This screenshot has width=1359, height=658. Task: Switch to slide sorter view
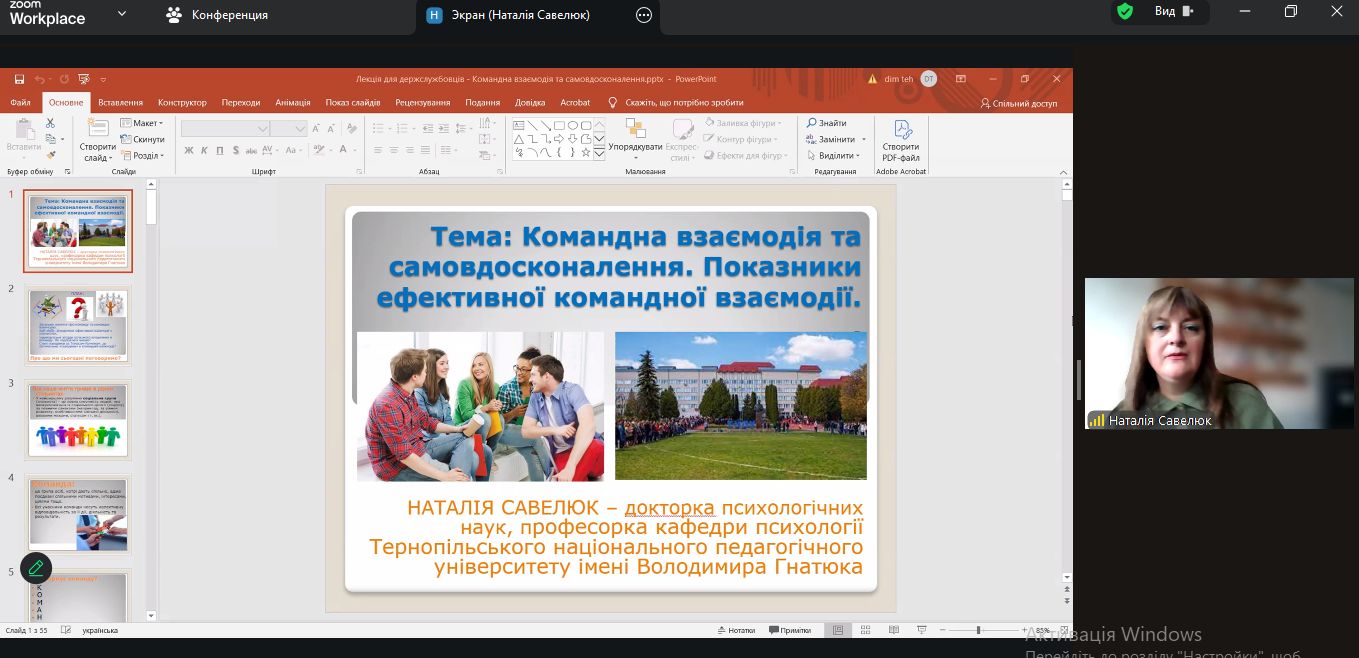(865, 630)
